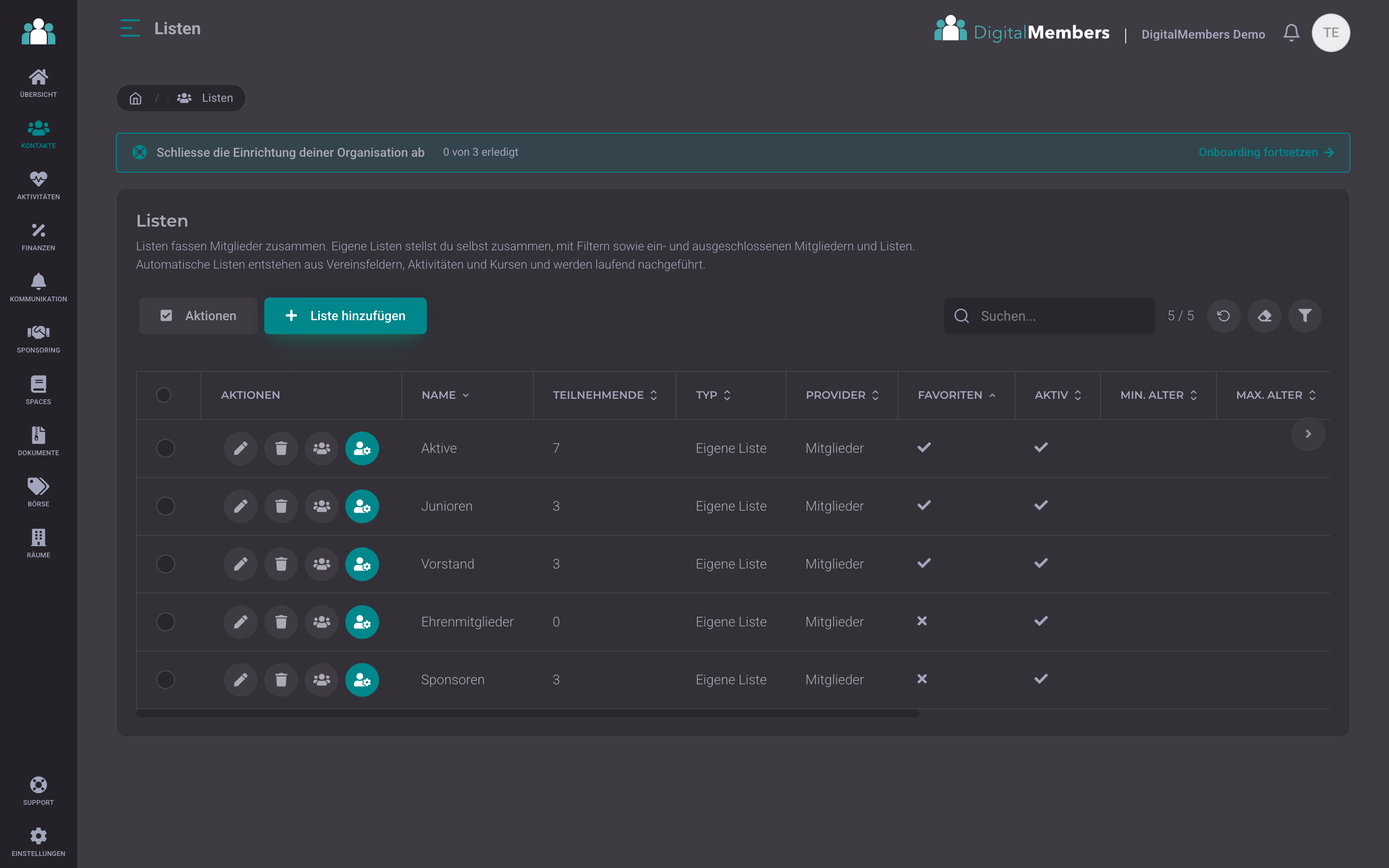Viewport: 1389px width, 868px height.
Task: Edit the Aktive list with pencil icon
Action: coord(241,448)
